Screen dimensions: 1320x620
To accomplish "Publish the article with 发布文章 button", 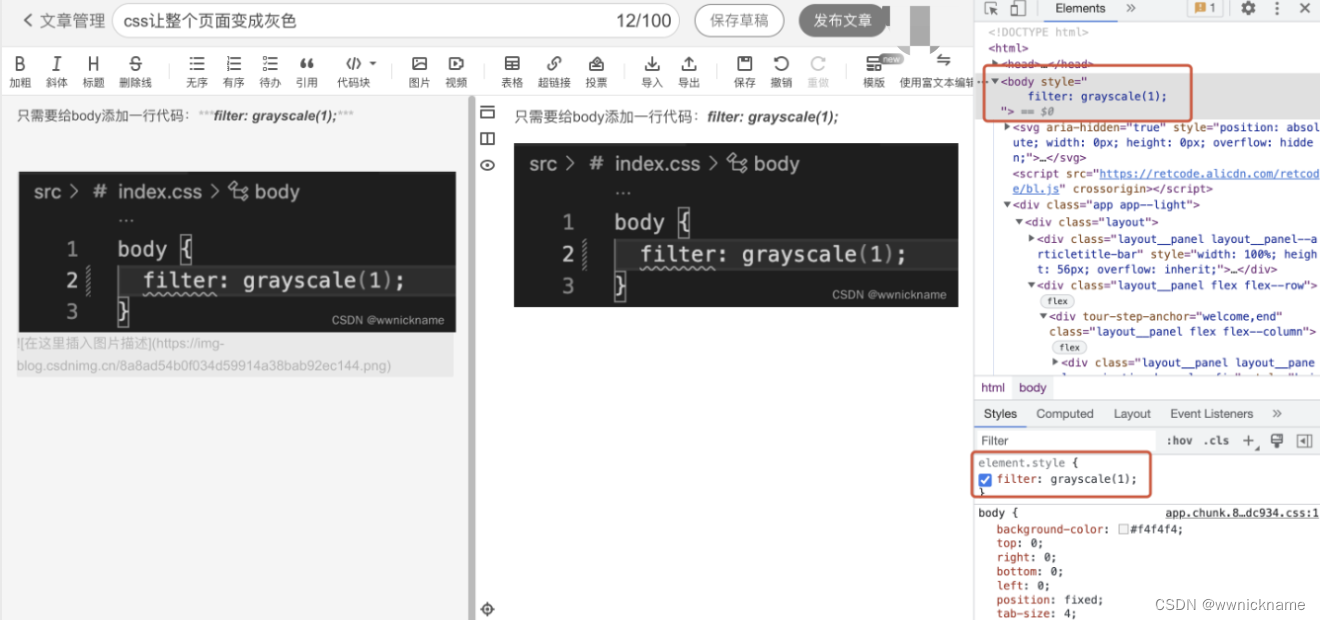I will pos(843,19).
